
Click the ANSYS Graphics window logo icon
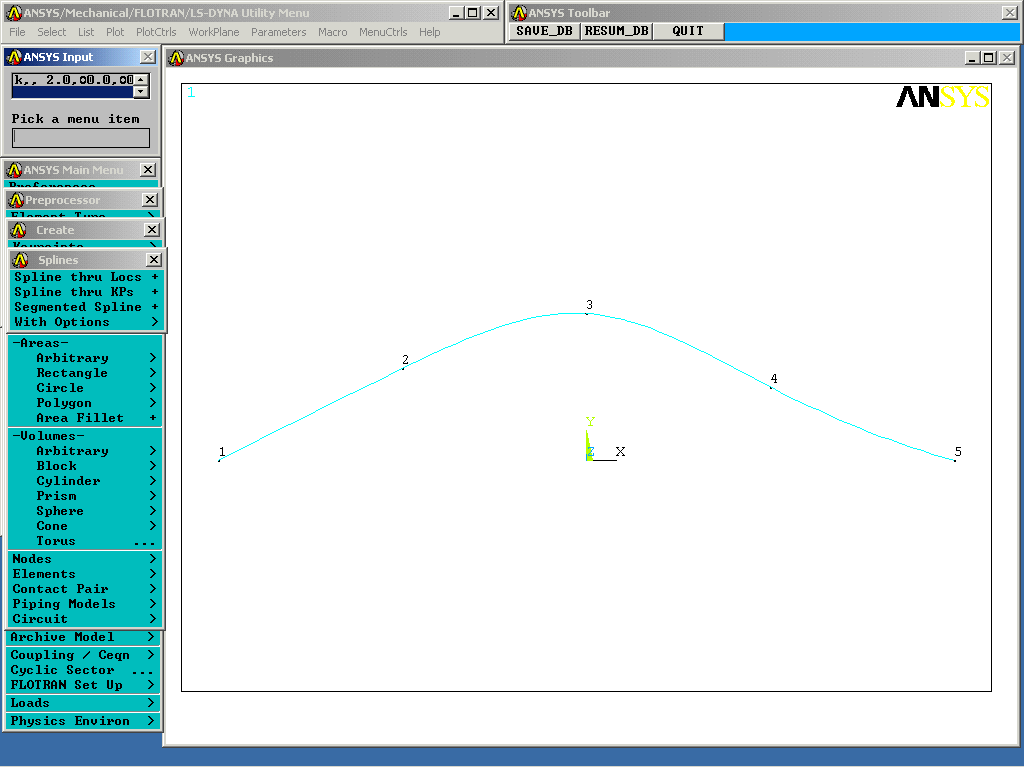click(176, 58)
